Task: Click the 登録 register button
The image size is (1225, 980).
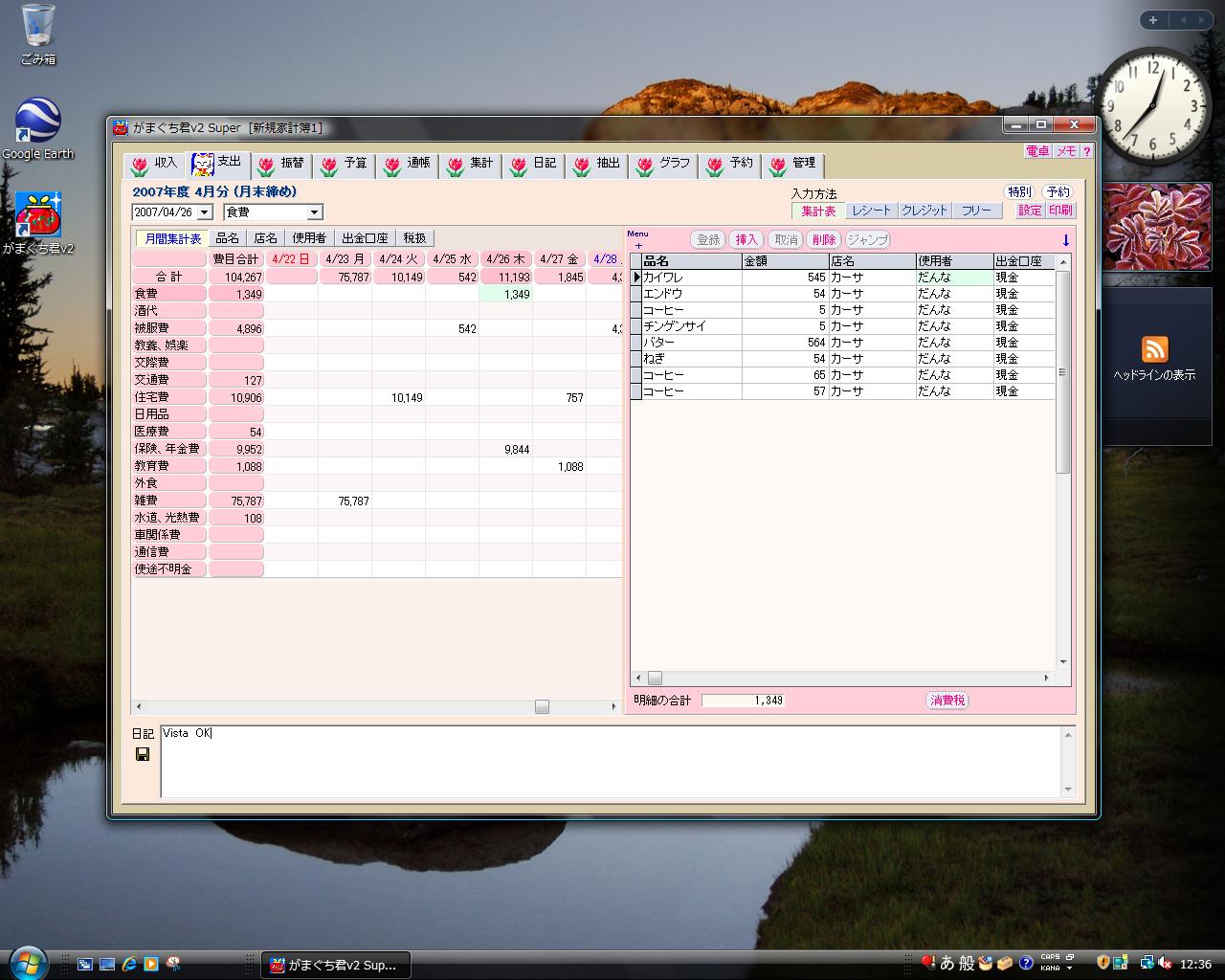Action: pos(708,240)
